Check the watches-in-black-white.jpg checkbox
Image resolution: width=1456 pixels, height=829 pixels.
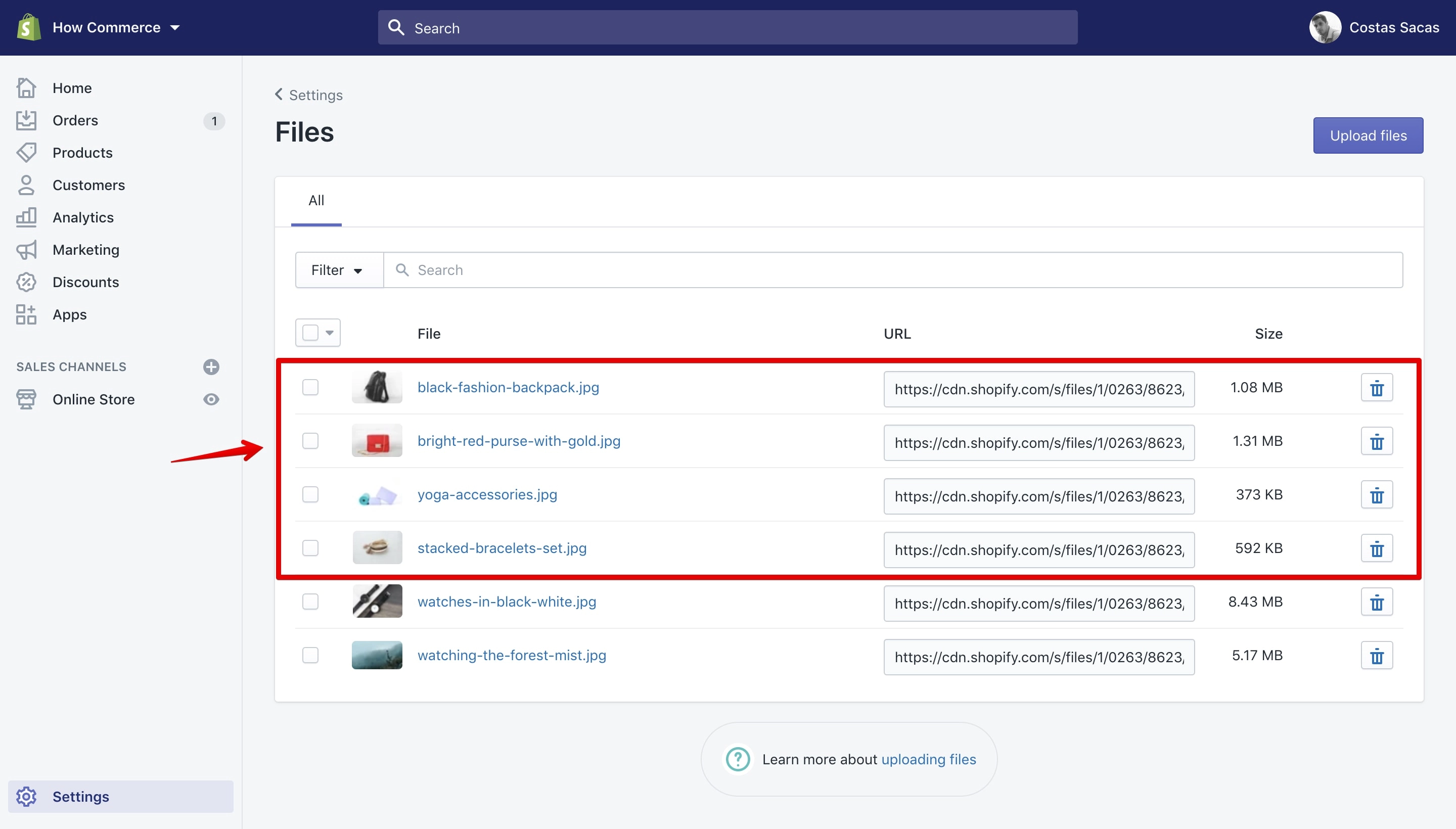click(x=310, y=601)
